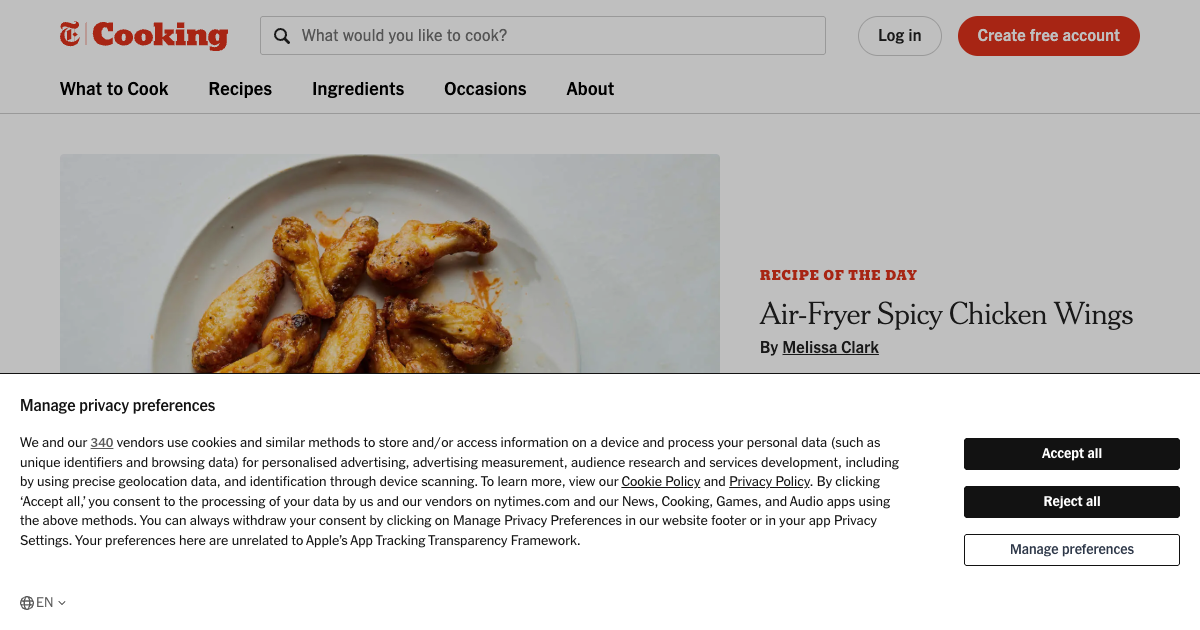
Task: Accept all cookies
Action: pos(1071,453)
